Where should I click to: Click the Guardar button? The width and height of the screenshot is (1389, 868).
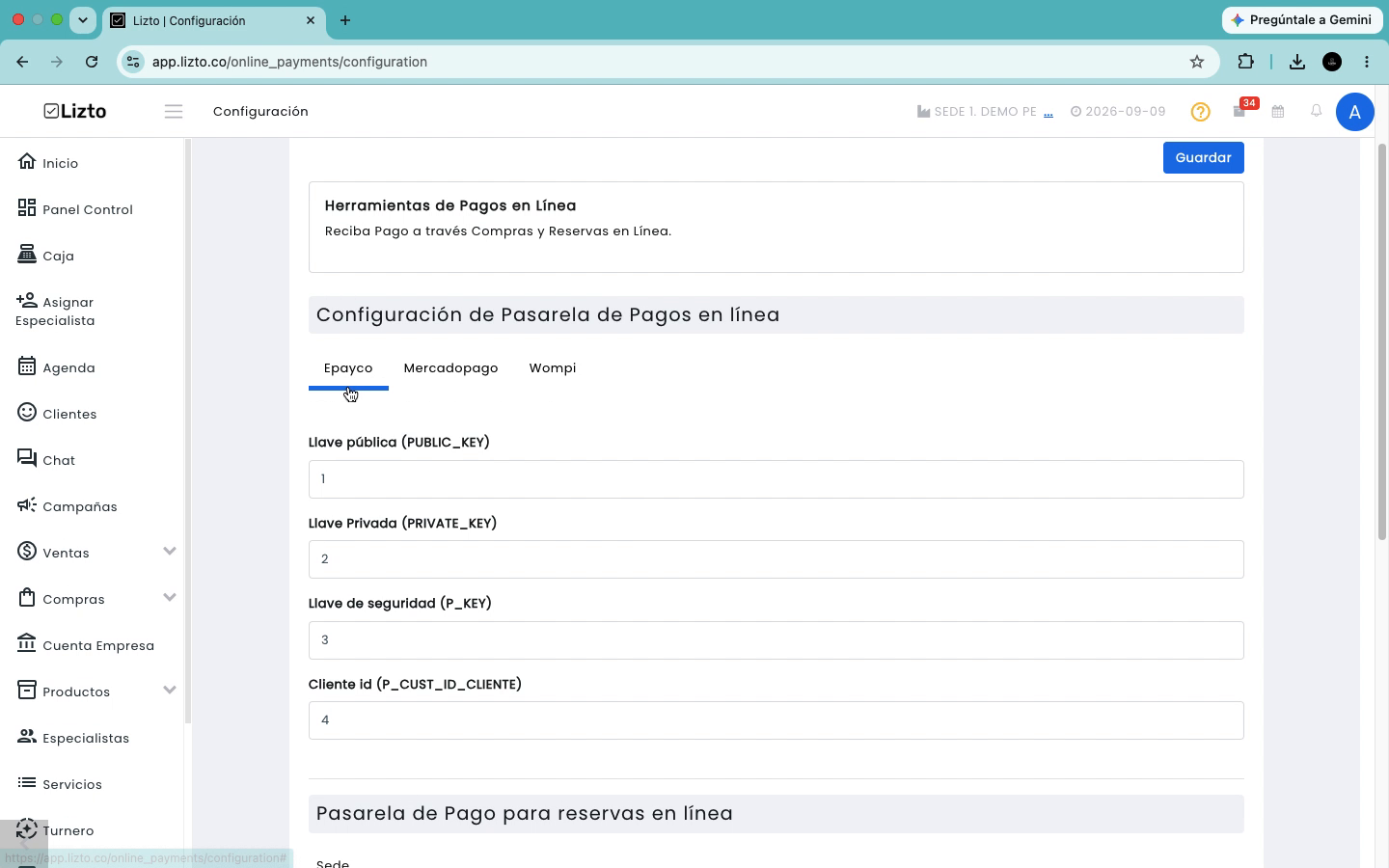(1203, 158)
